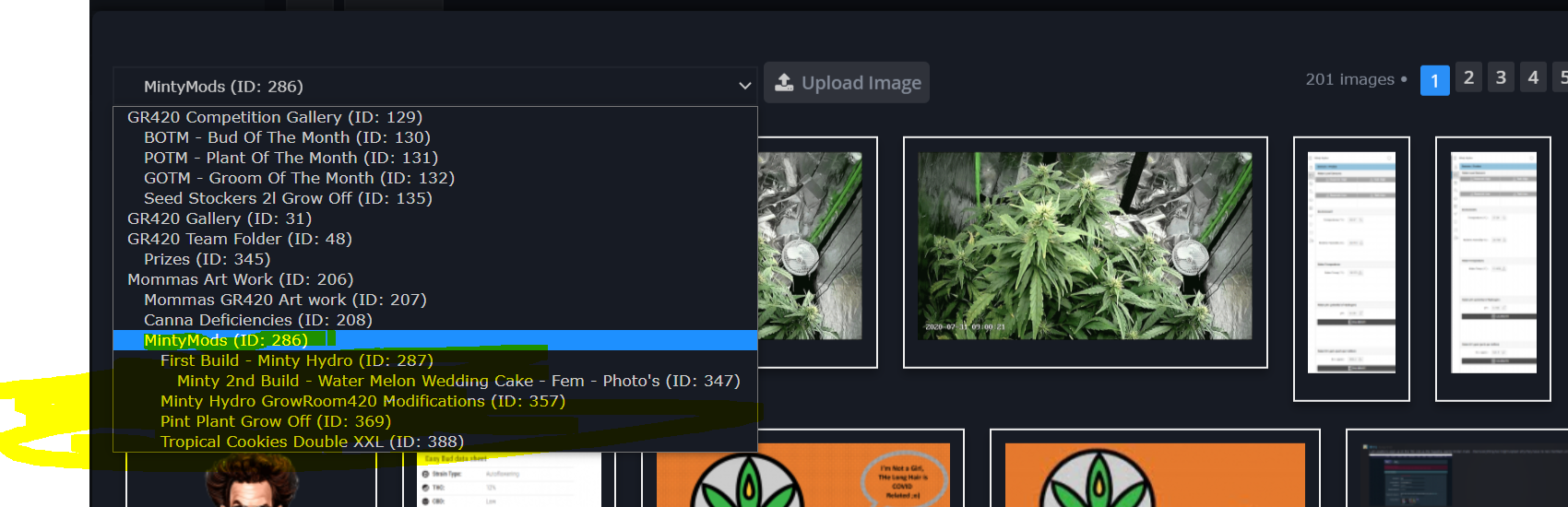Open page 3 of the gallery
1568x507 pixels.
(x=1501, y=78)
